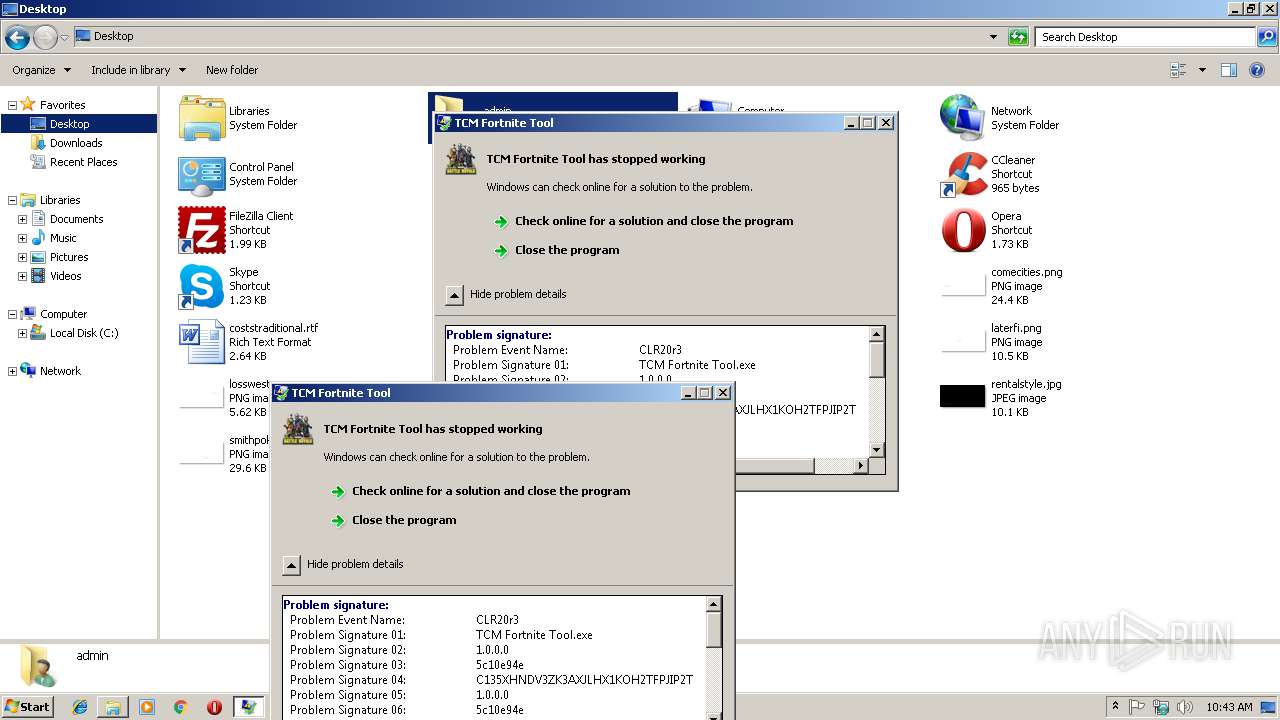Open the Control Panel icon
Viewport: 1280px width, 720px height.
tap(202, 175)
